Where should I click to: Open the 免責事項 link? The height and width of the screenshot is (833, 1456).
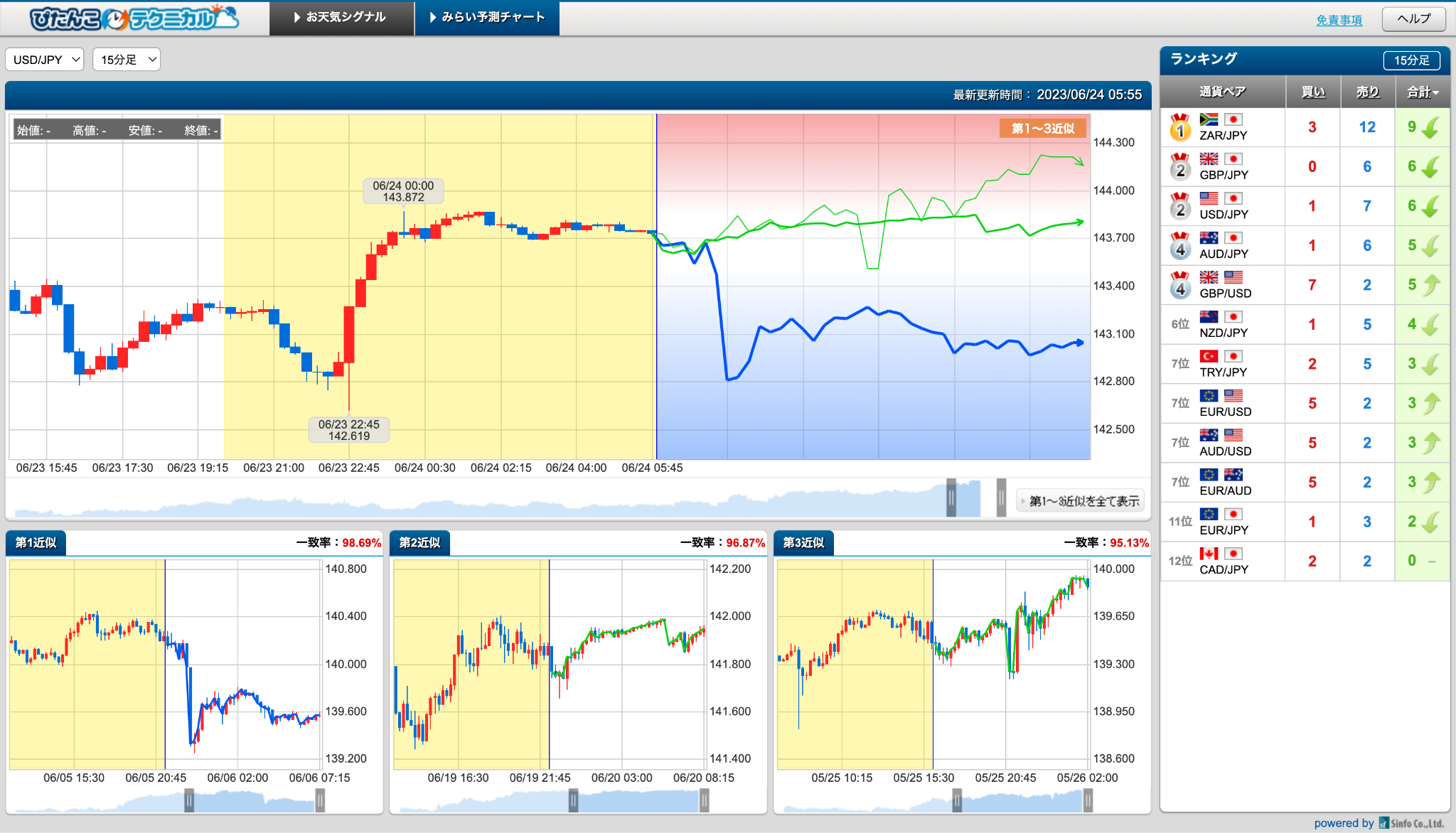pyautogui.click(x=1339, y=20)
